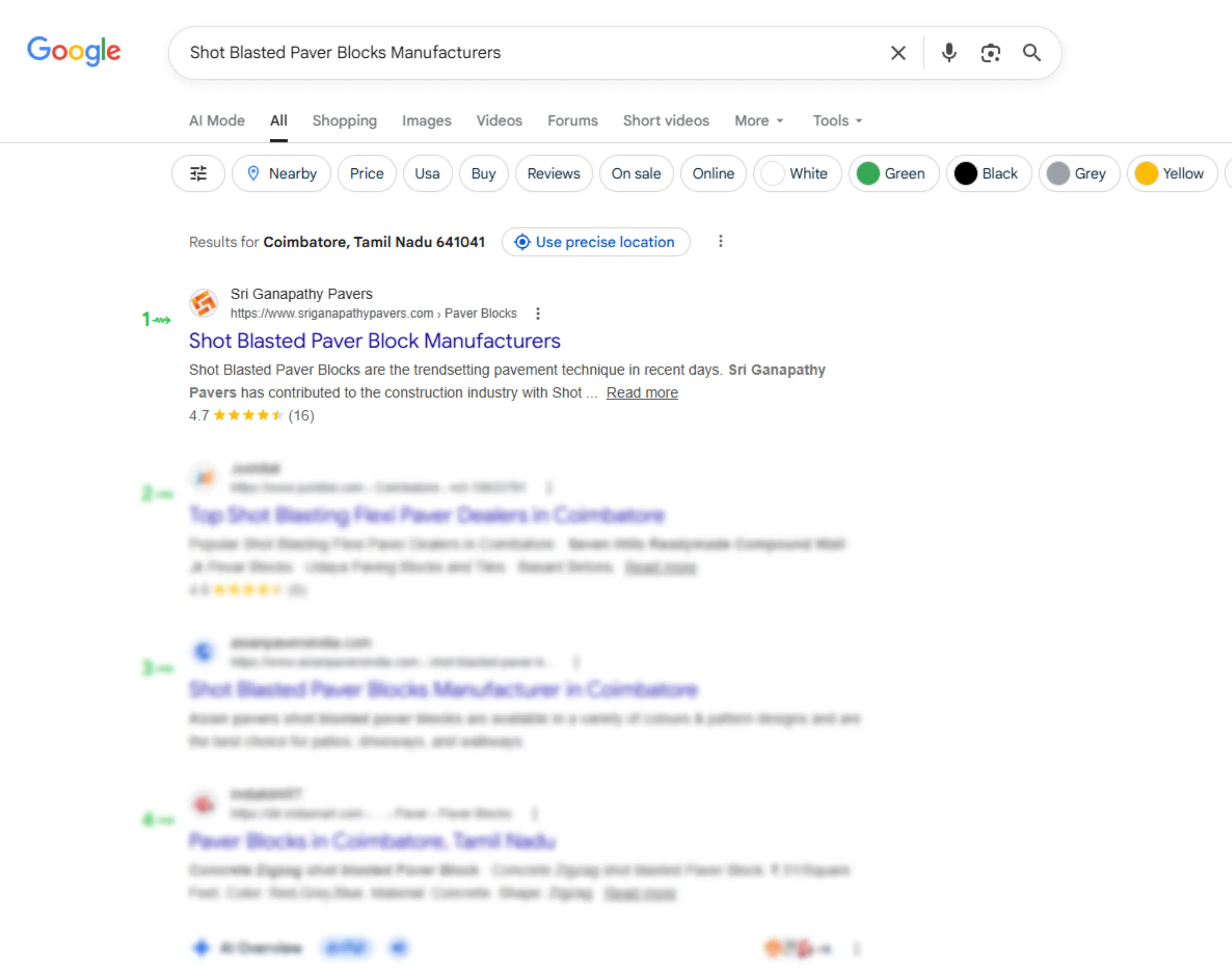Open the Images tab
The width and height of the screenshot is (1232, 979).
[426, 120]
